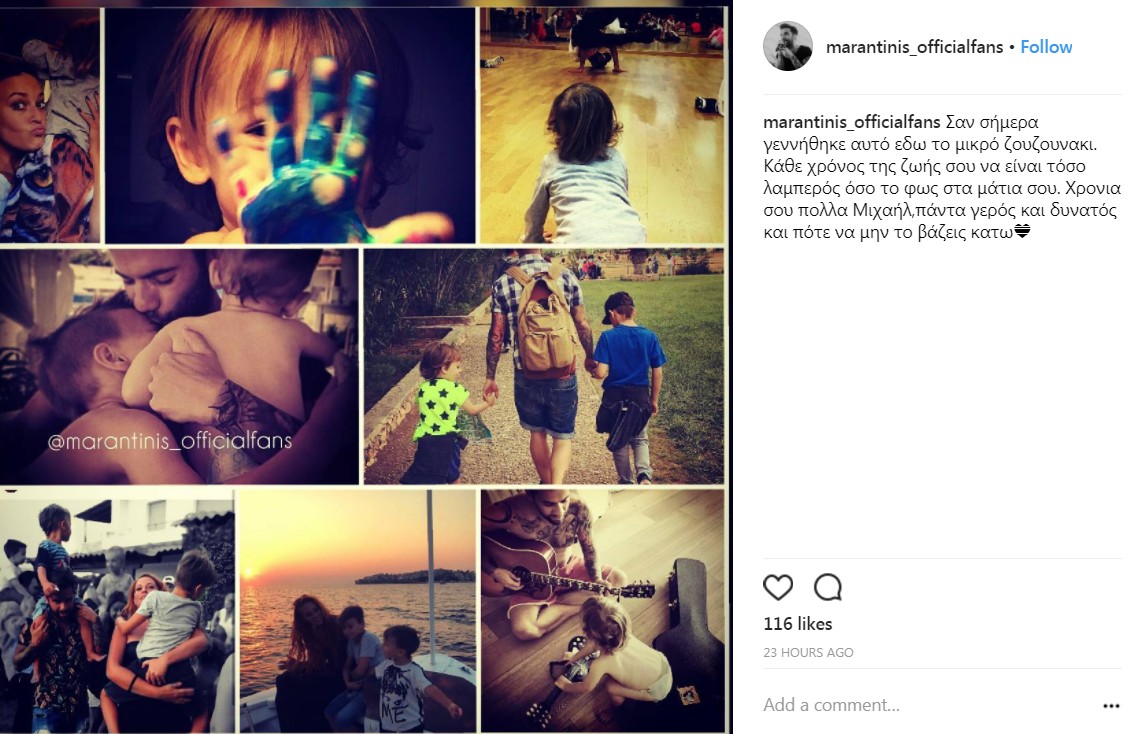Image resolution: width=1148 pixels, height=734 pixels.
Task: Select the father kissing baby photo
Action: [x=179, y=367]
